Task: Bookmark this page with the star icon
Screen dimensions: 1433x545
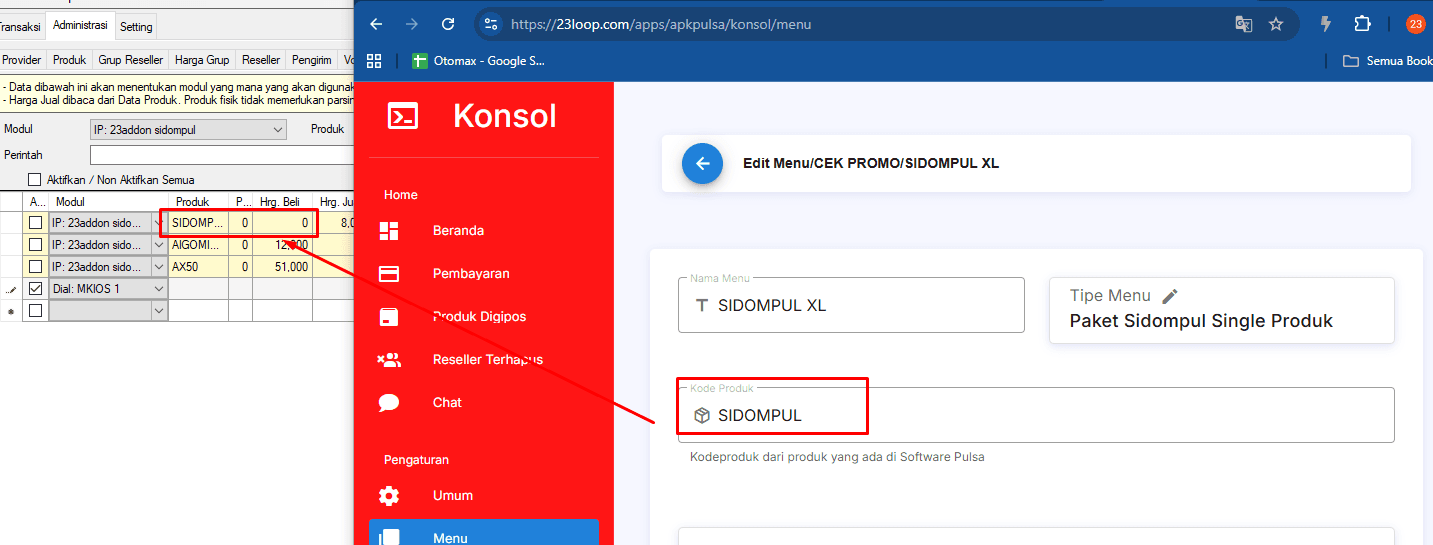Action: click(x=1276, y=24)
